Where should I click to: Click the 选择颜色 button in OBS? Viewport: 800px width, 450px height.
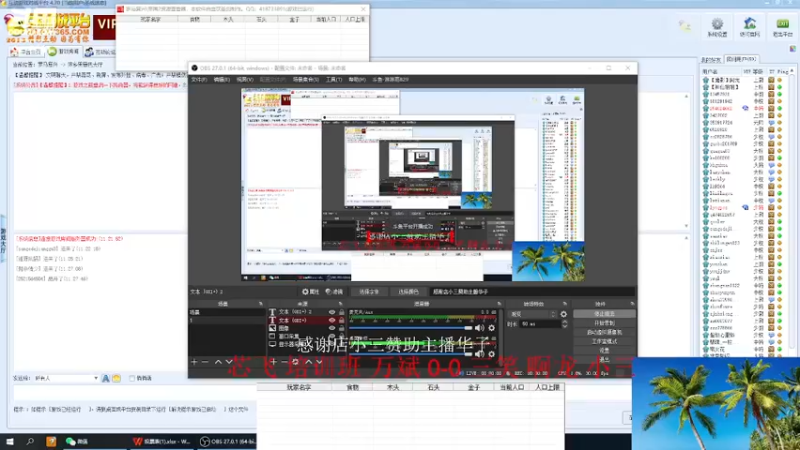pyautogui.click(x=408, y=292)
